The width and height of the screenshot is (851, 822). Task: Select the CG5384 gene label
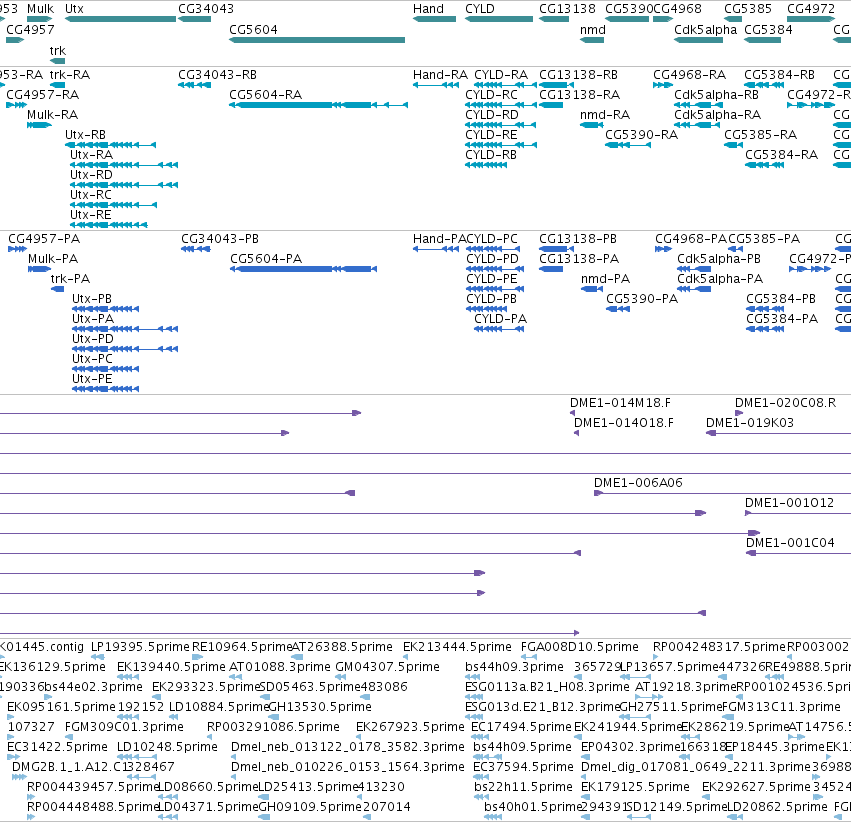pos(768,29)
